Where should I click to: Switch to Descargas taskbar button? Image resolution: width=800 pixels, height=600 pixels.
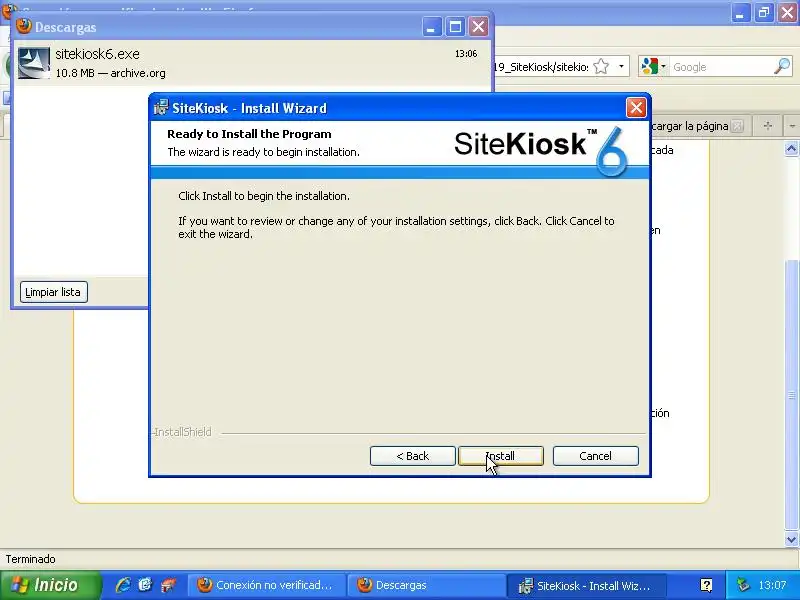point(426,585)
